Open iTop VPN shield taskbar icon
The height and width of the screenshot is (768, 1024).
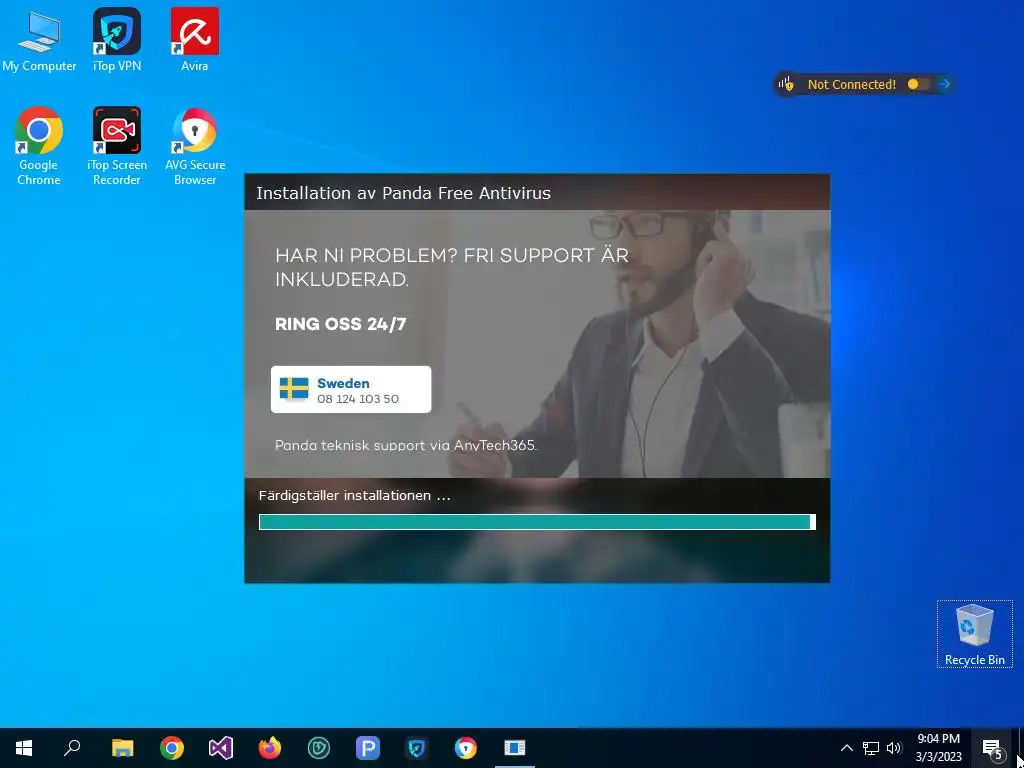(417, 748)
